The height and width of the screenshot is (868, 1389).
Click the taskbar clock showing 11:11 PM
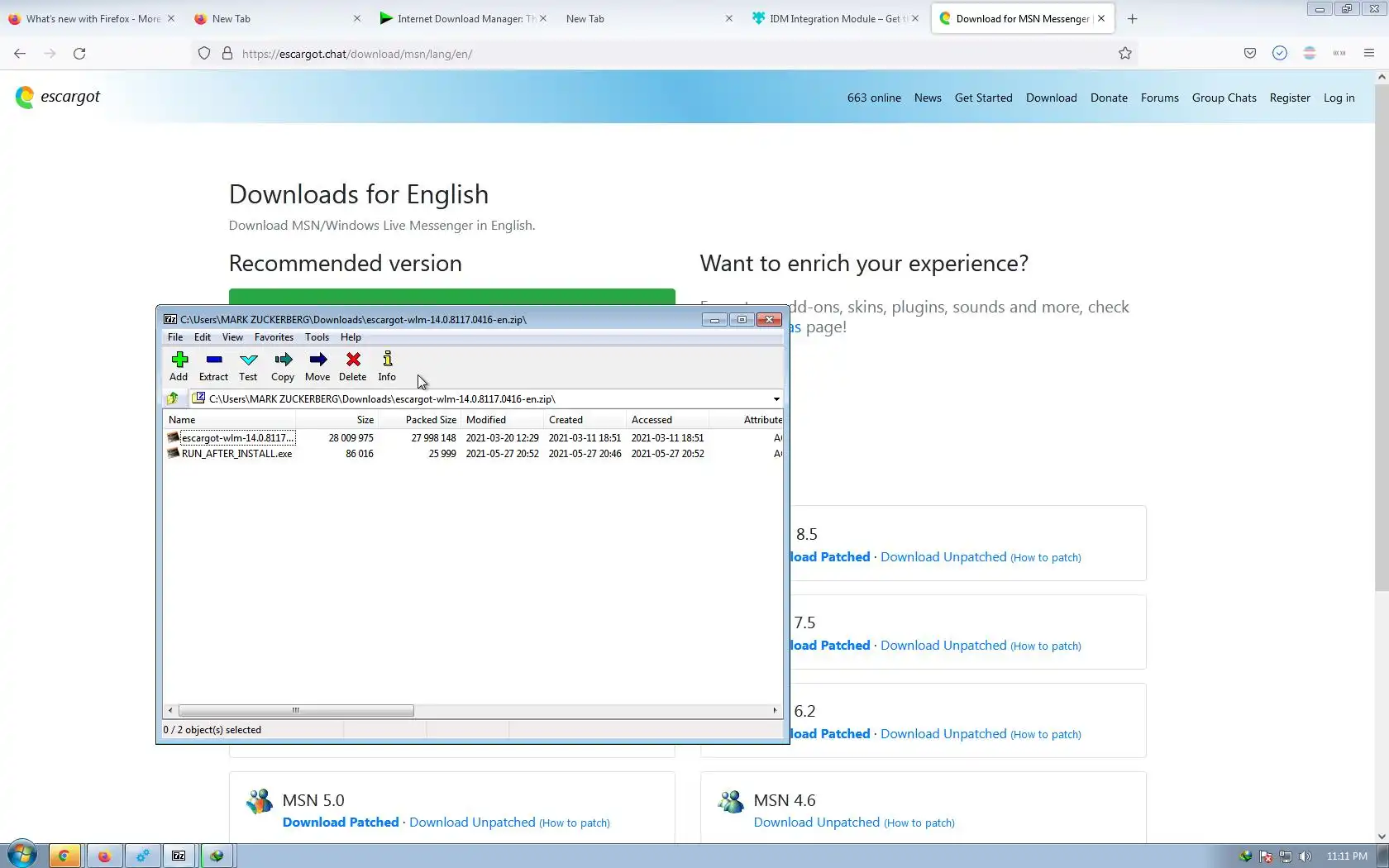point(1347,856)
